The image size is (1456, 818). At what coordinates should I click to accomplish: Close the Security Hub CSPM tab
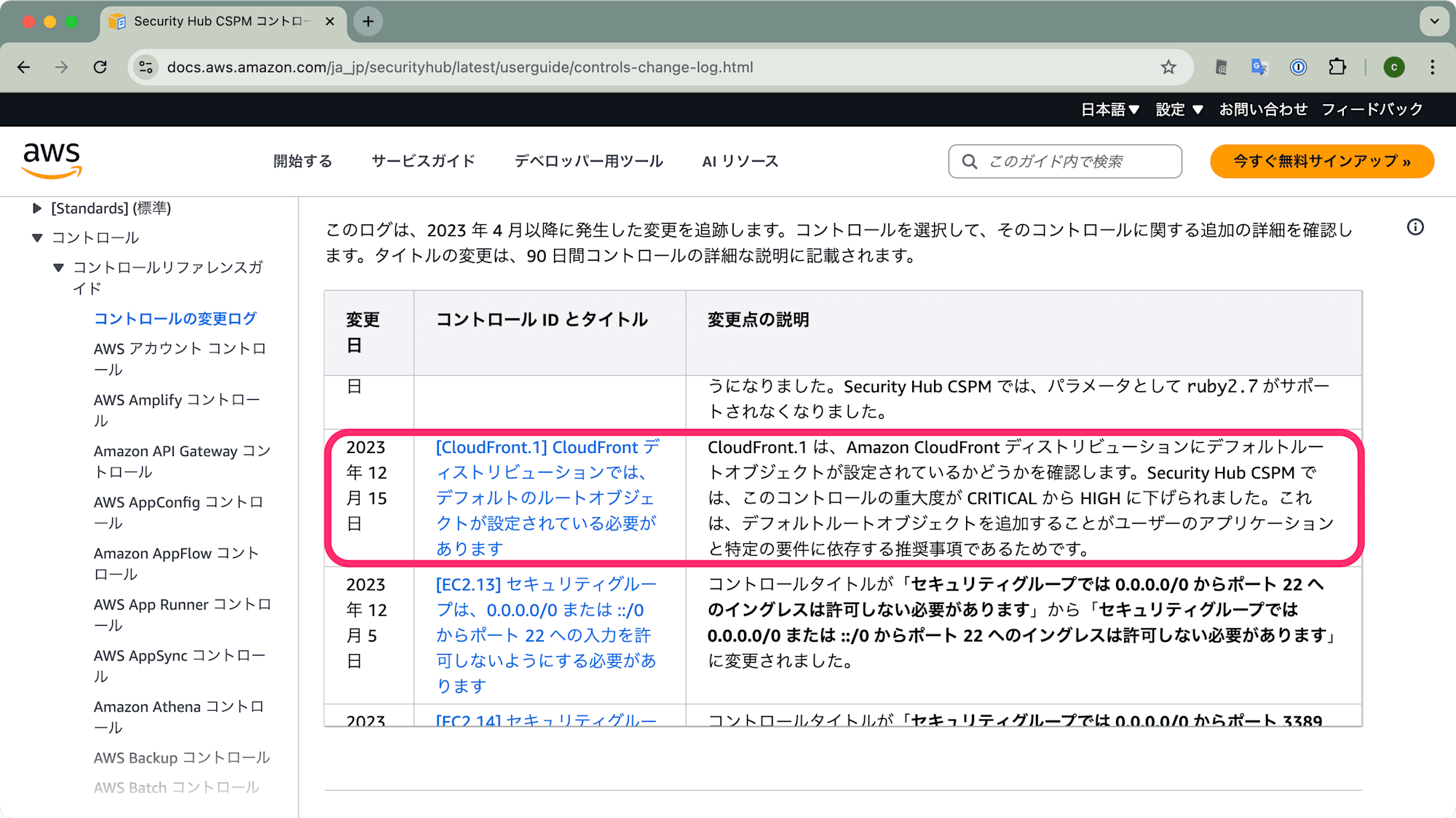[330, 22]
